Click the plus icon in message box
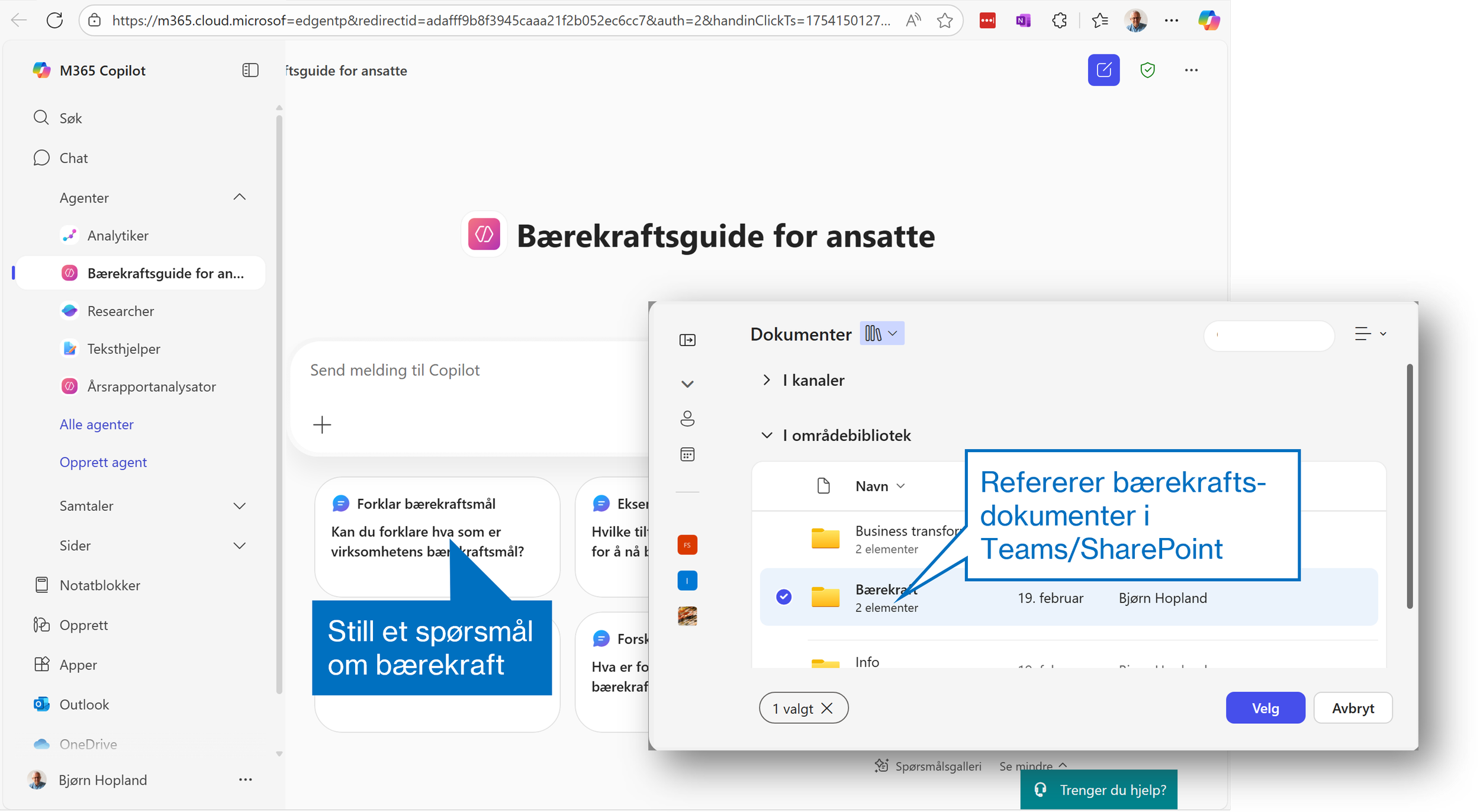The image size is (1480, 812). [x=322, y=424]
